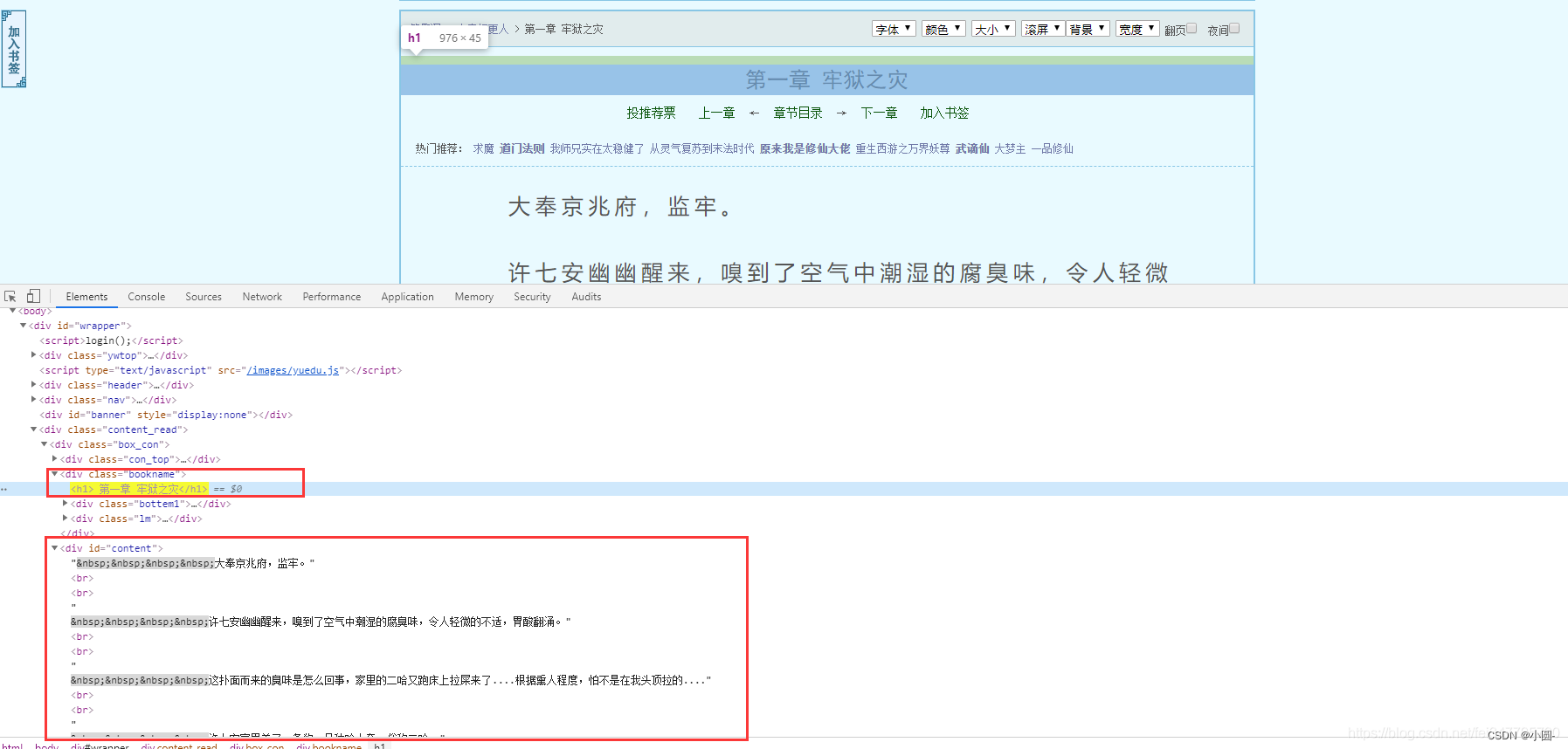Enable the 翻页 checkbox
Image resolution: width=1568 pixels, height=749 pixels.
coord(1192,29)
